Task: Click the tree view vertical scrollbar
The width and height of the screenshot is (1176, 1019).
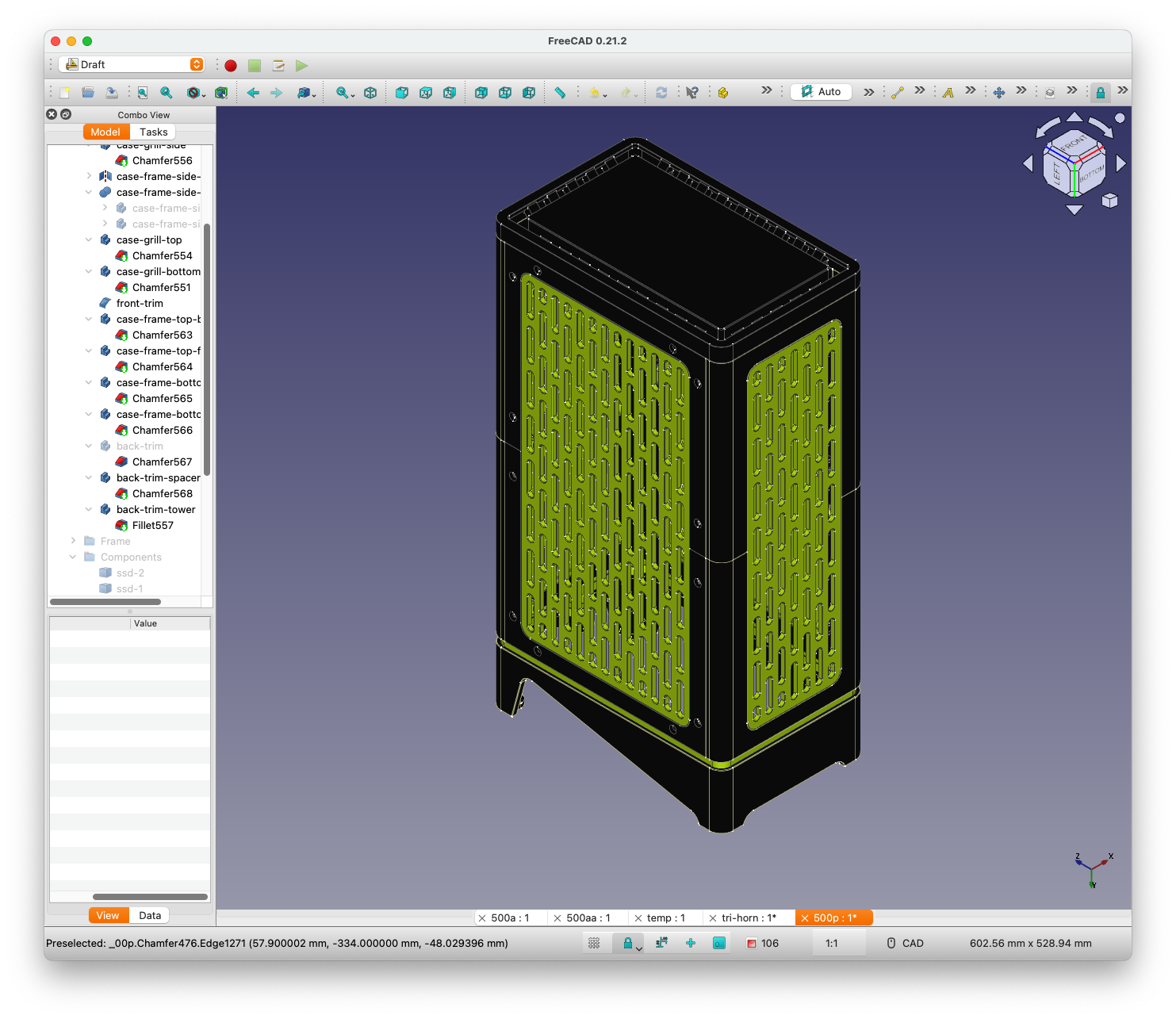Action: (x=207, y=349)
